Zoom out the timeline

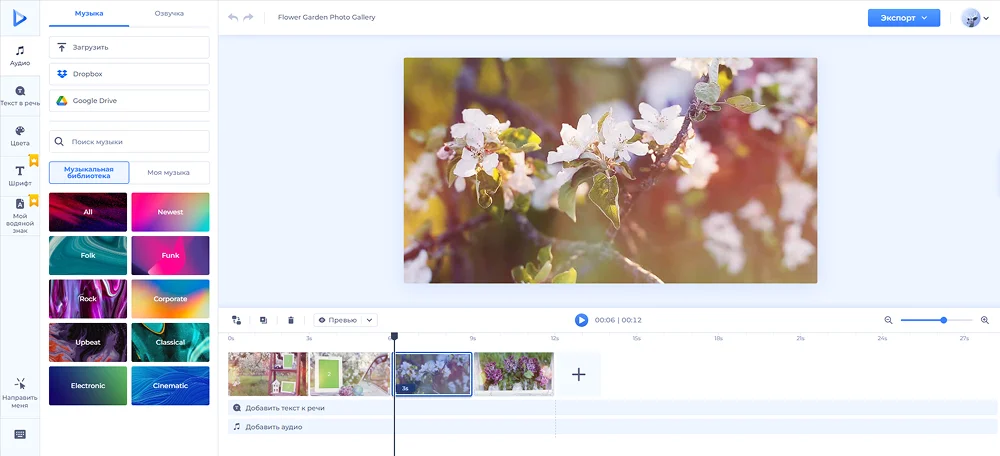(888, 320)
